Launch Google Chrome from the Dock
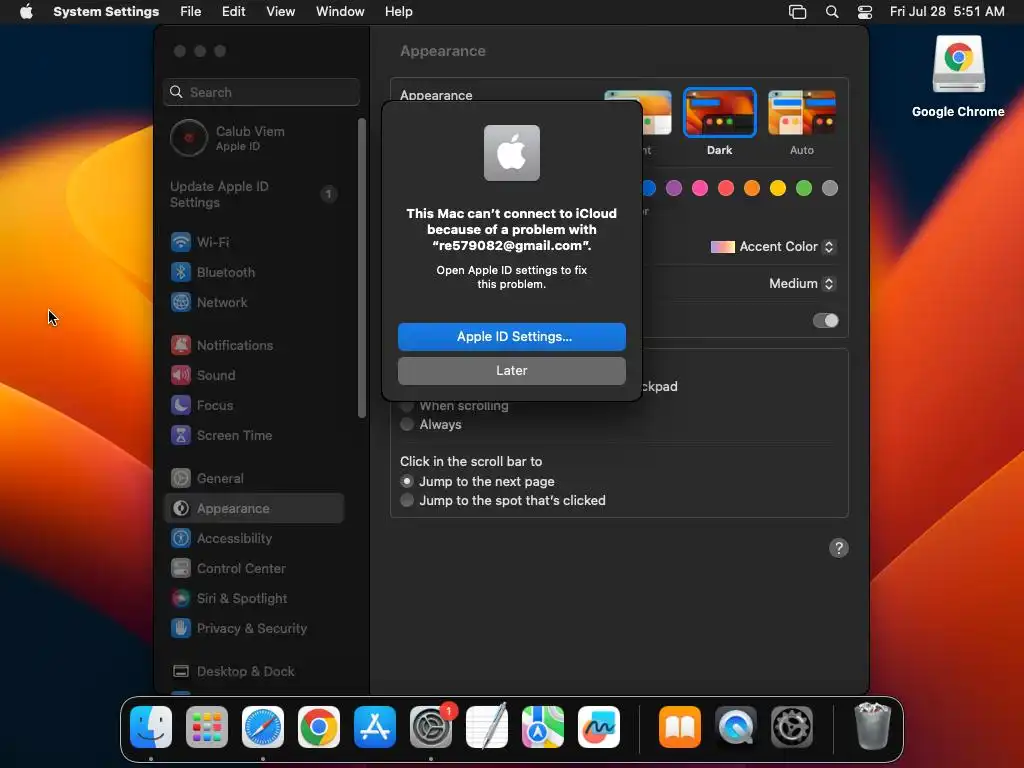This screenshot has height=768, width=1024. click(x=319, y=727)
